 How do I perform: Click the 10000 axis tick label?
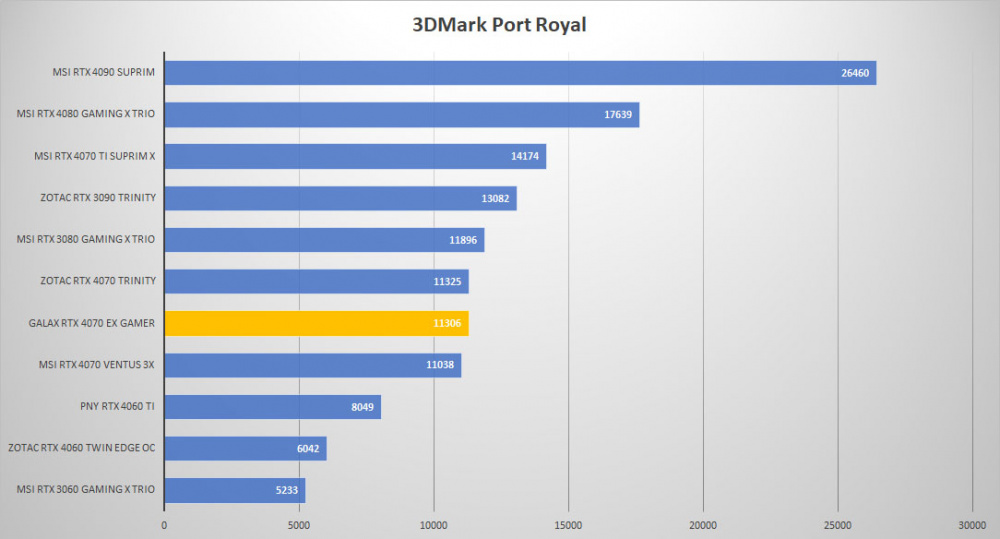click(434, 526)
